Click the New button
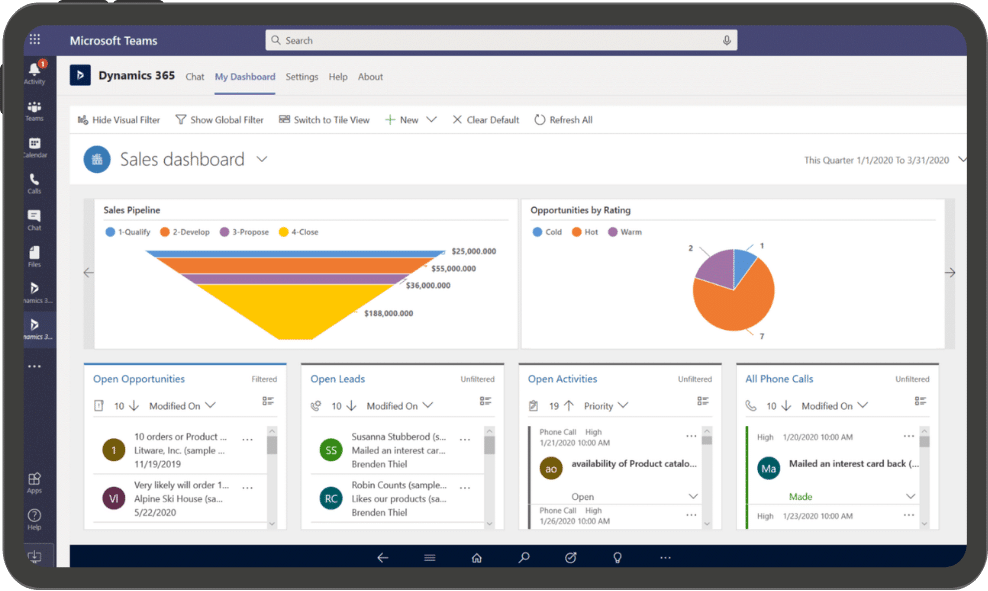This screenshot has height=591, width=988. click(402, 120)
